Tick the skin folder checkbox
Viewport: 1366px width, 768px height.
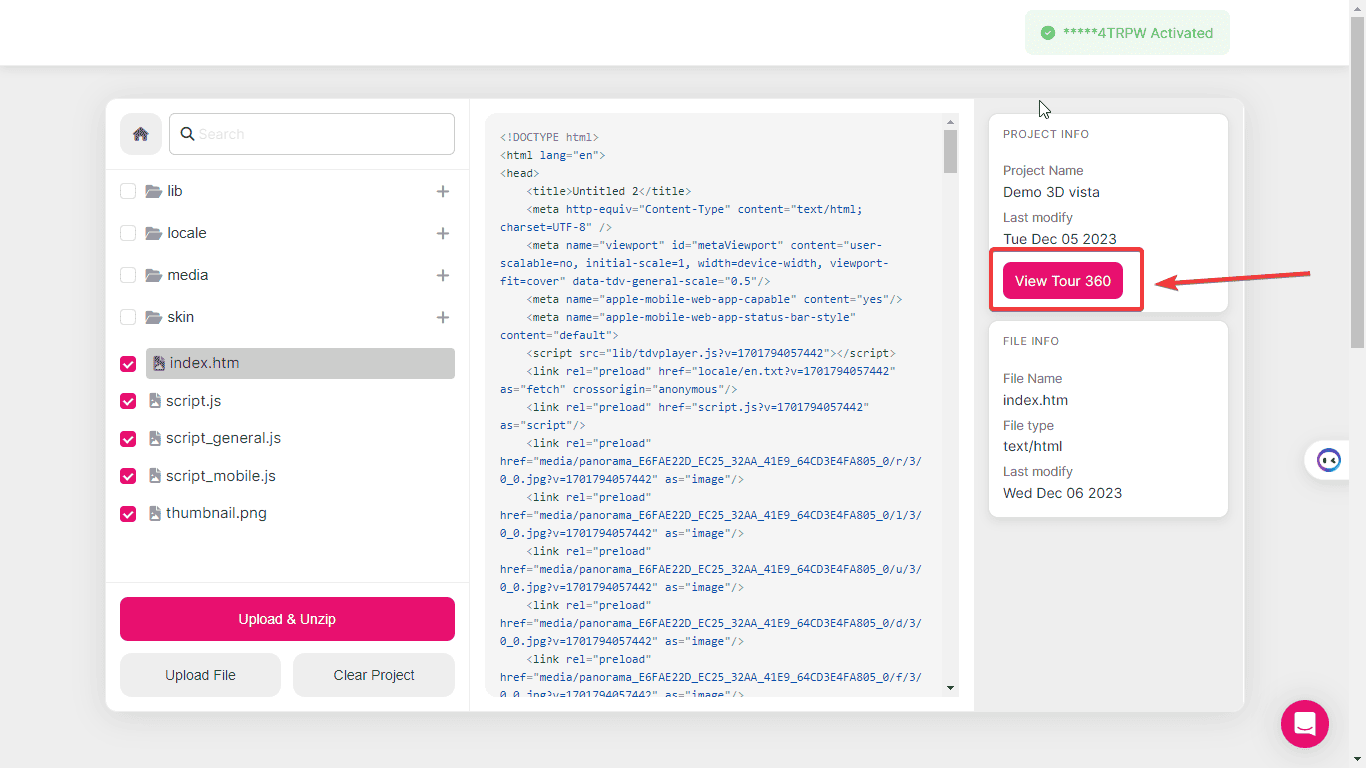(x=128, y=317)
